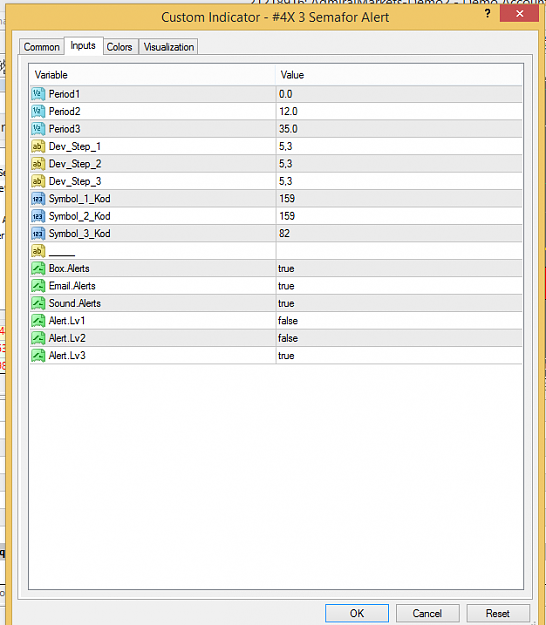
Task: Select the Period3 variable name
Action: coord(64,129)
